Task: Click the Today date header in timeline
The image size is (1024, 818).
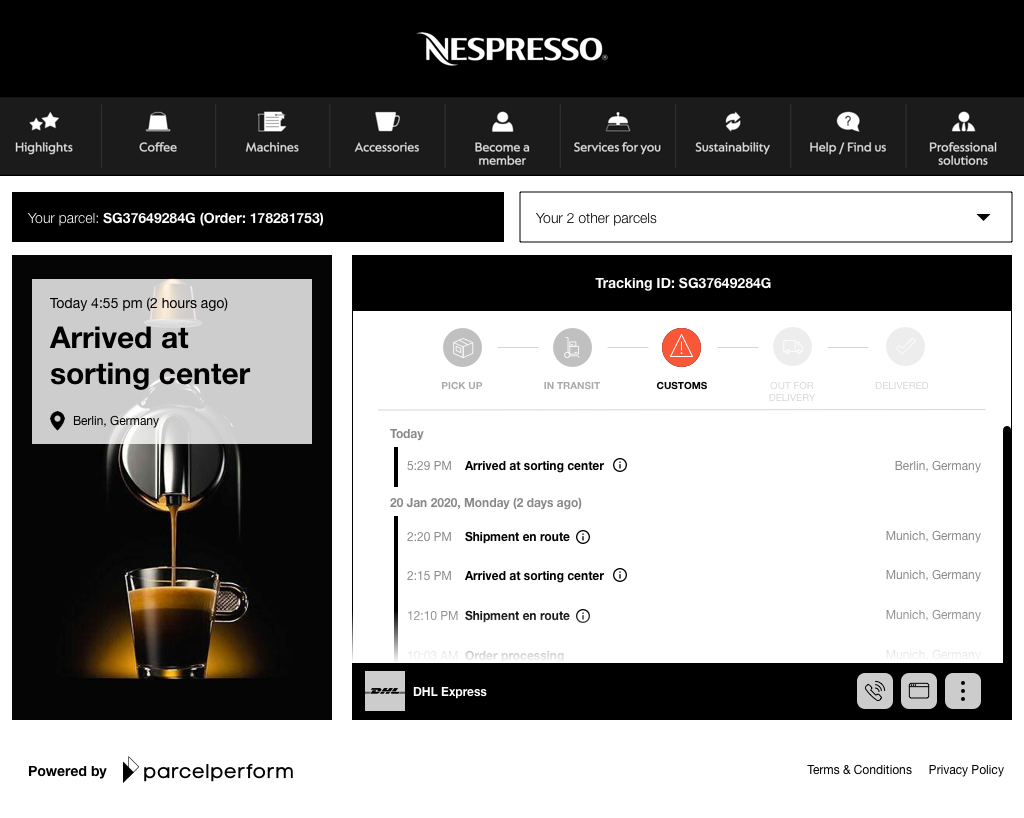Action: click(406, 434)
